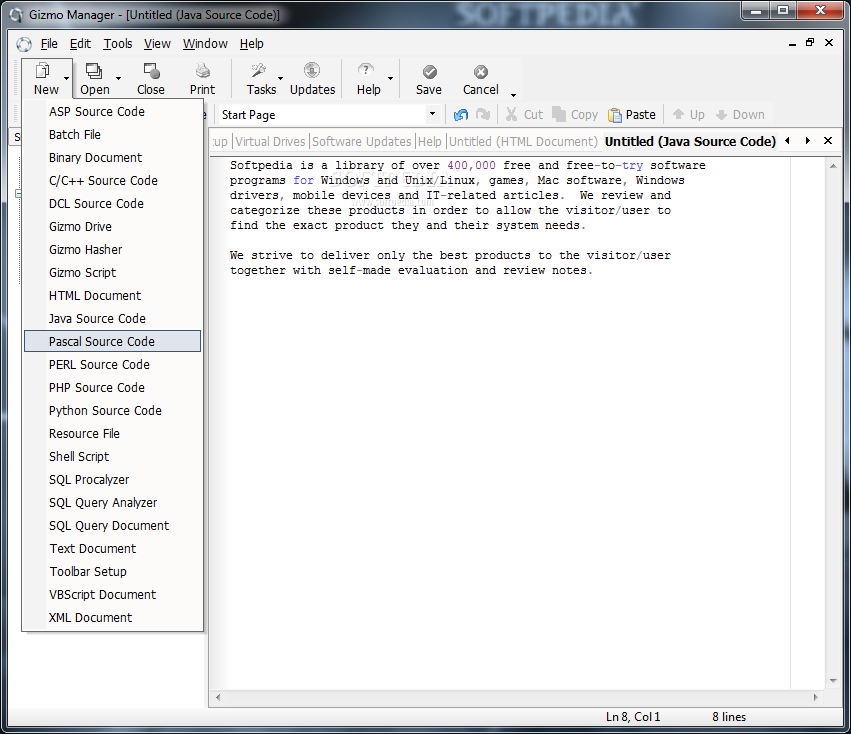Create a new Text Document
This screenshot has height=734, width=851.
pyautogui.click(x=112, y=548)
